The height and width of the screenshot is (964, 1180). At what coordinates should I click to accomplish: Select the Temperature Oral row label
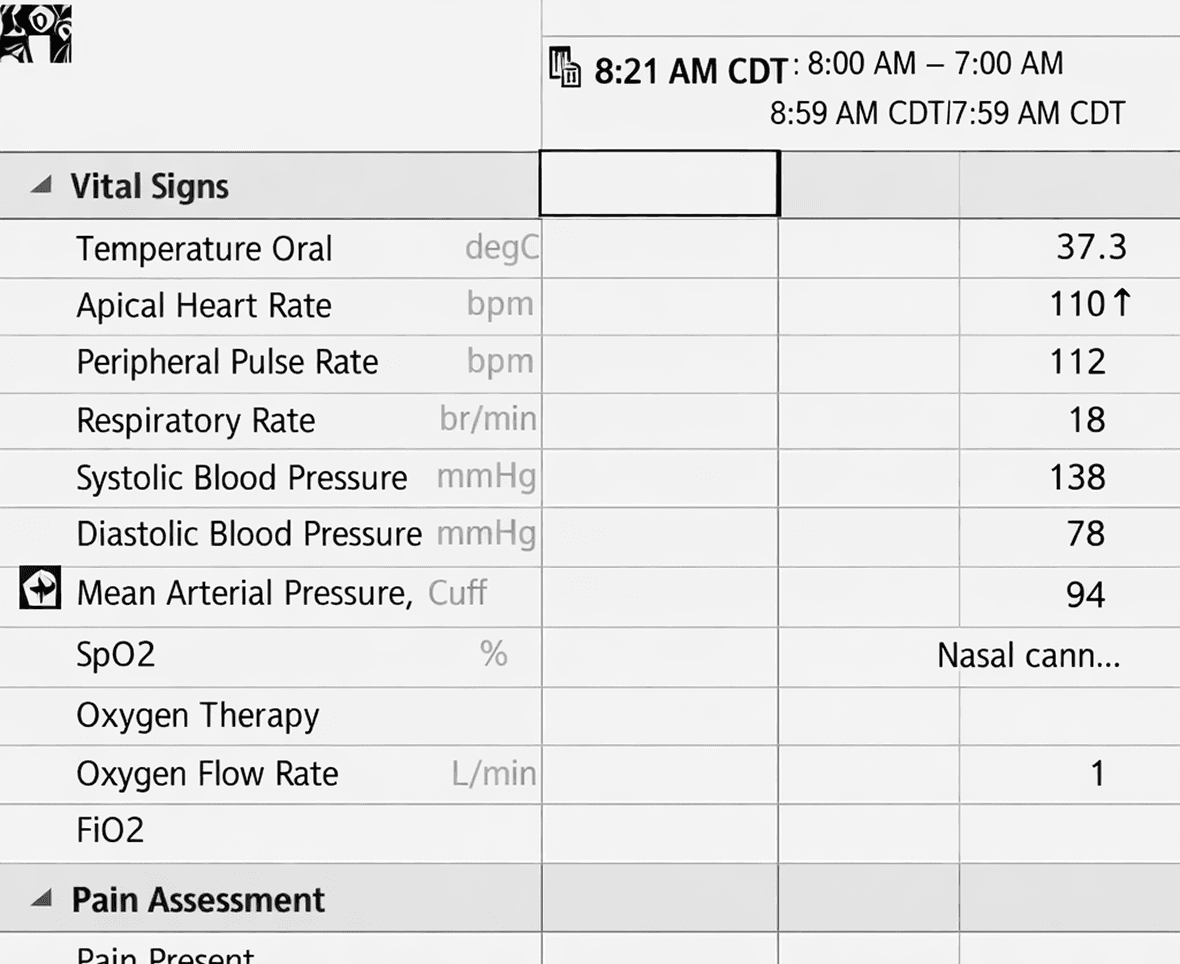point(204,249)
